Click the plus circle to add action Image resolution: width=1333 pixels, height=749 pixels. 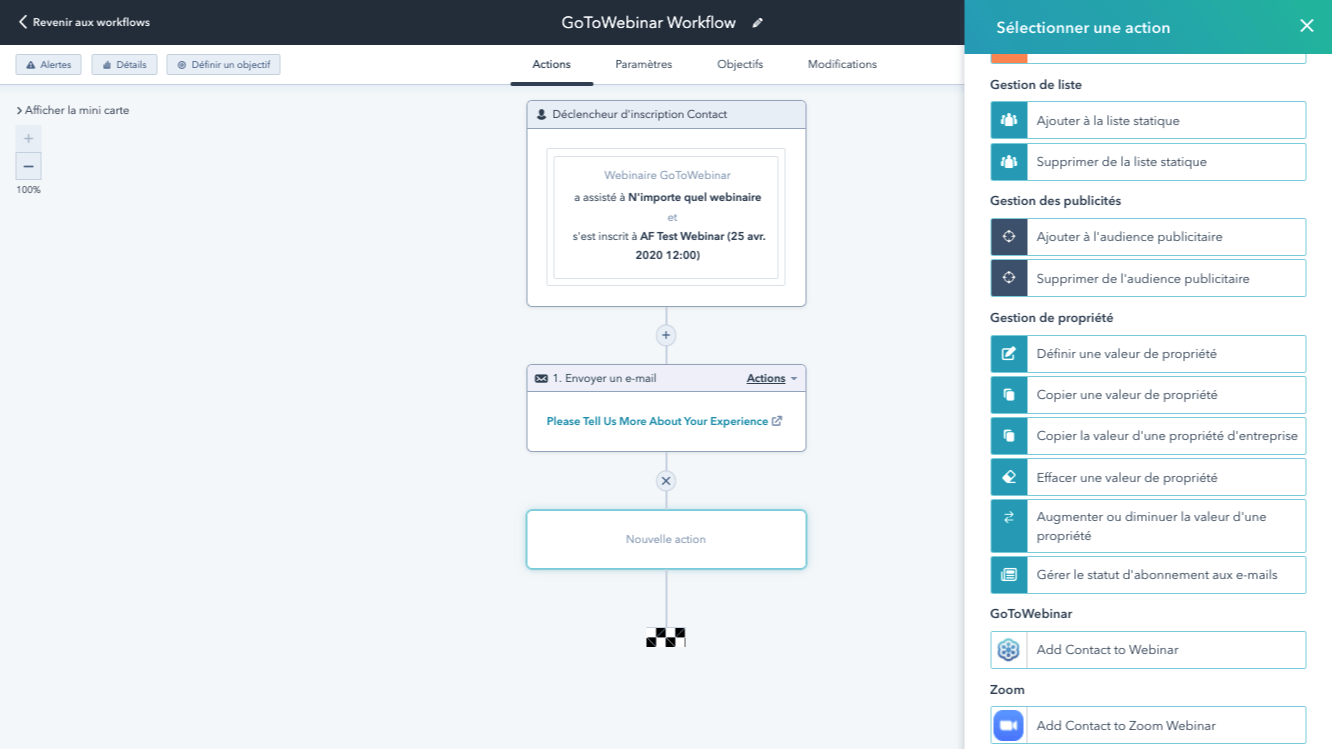666,335
